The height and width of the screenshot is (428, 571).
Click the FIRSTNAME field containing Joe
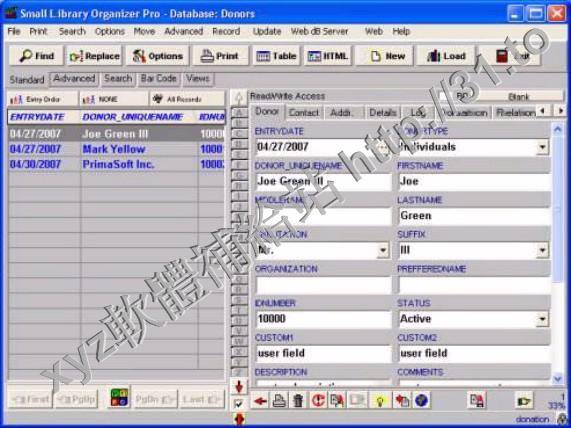(x=474, y=181)
